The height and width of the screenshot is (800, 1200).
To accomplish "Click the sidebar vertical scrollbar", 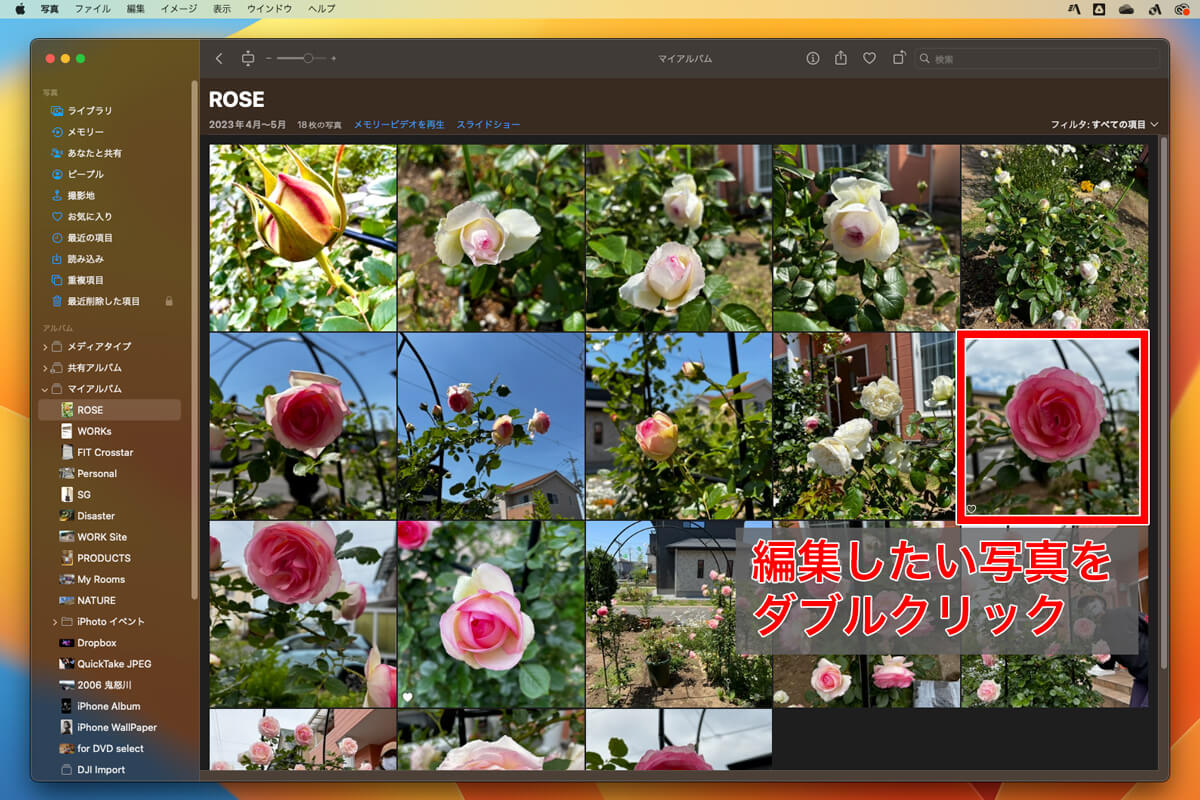I will 193,340.
